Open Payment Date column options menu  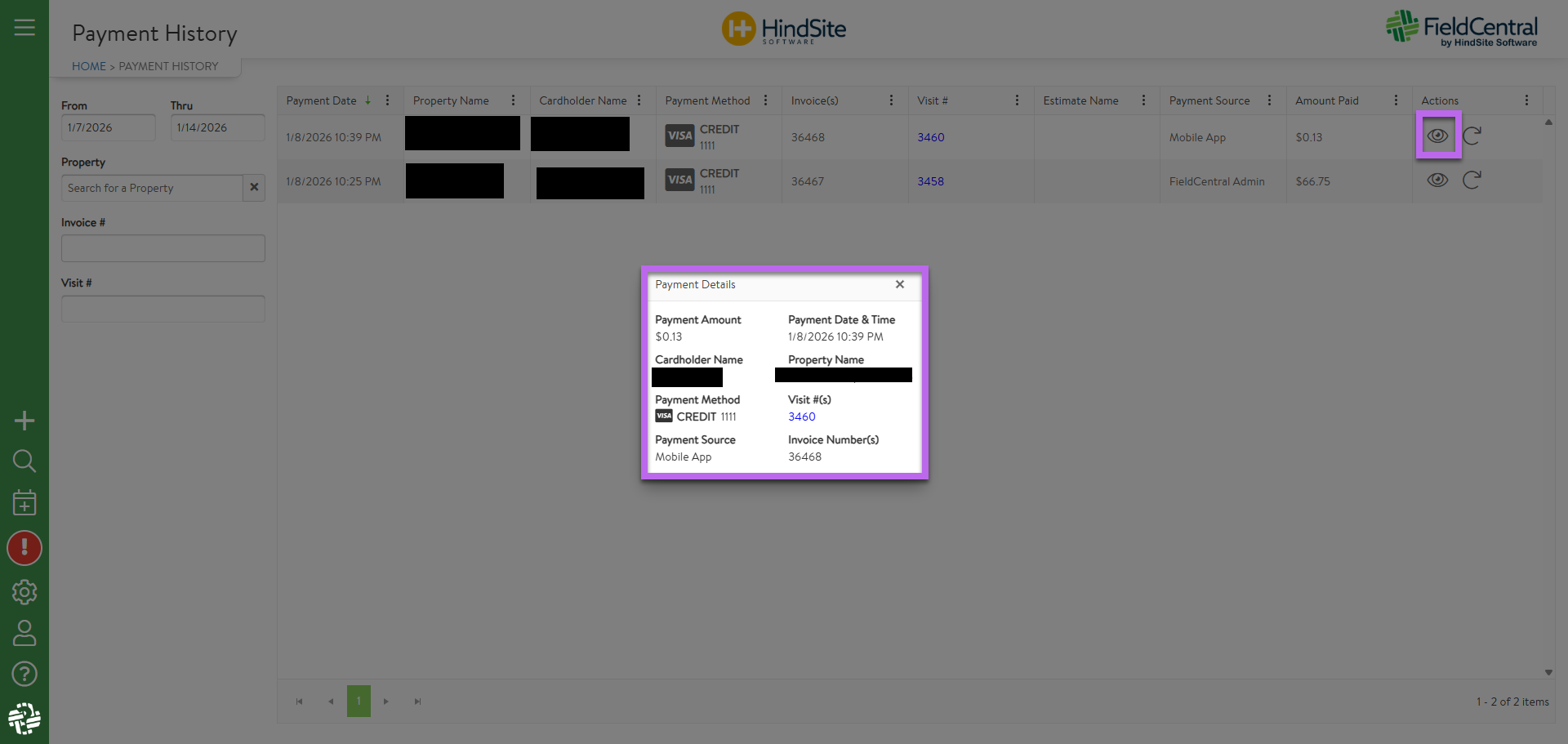[x=387, y=100]
